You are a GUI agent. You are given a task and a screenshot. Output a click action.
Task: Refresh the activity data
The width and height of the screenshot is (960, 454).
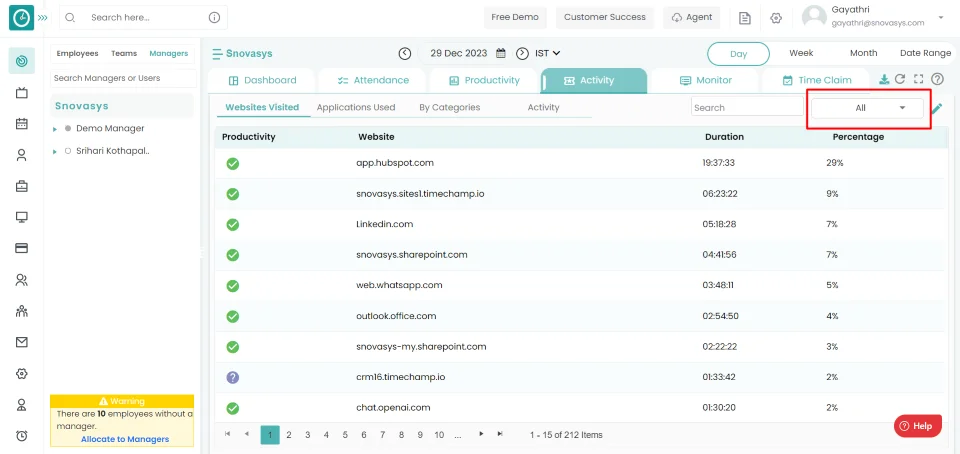(x=899, y=79)
